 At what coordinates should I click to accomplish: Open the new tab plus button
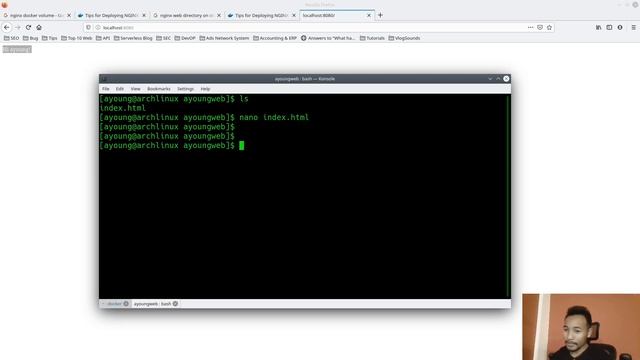[x=380, y=15]
